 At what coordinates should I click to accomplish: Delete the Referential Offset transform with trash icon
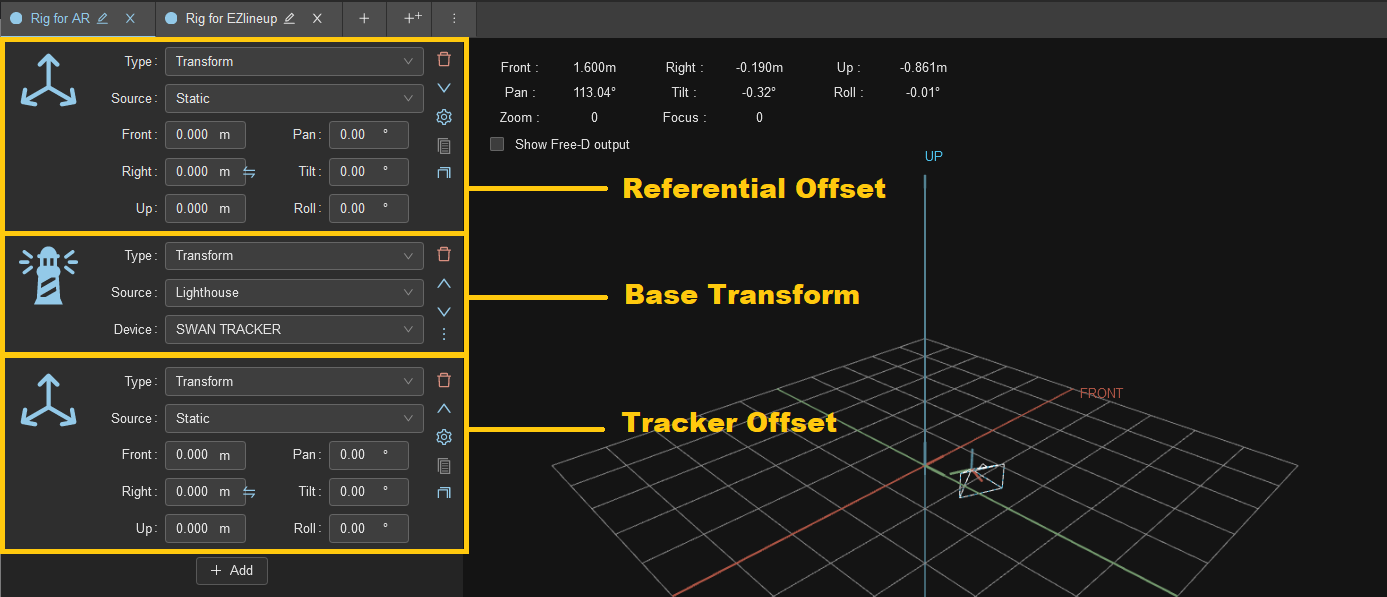point(444,59)
